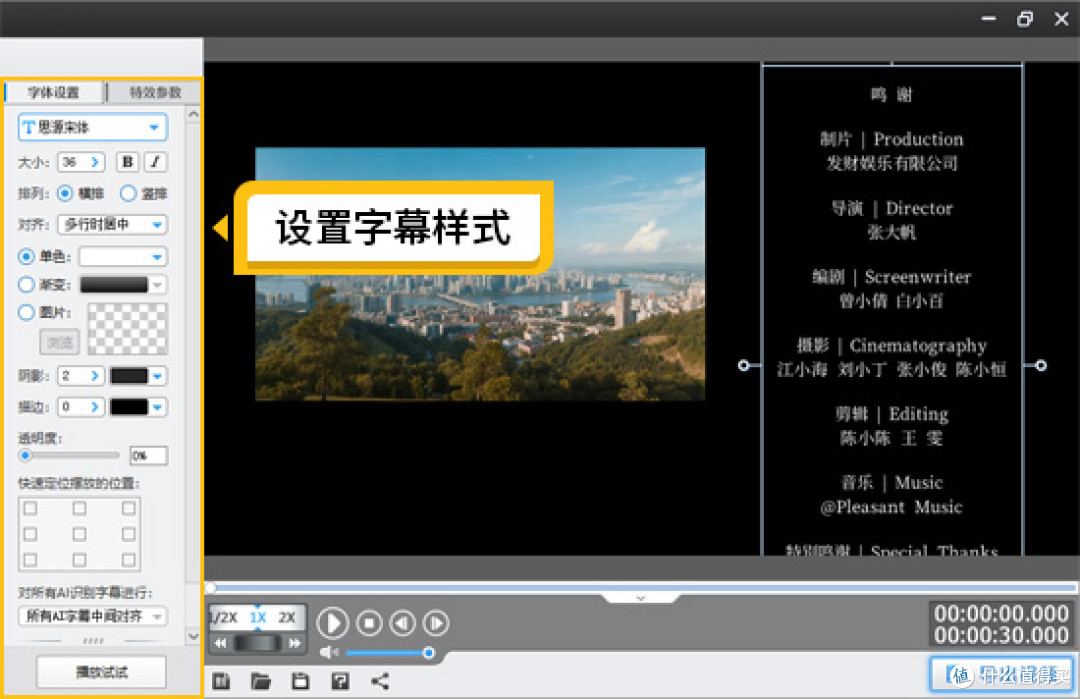Check the bottom-left position box

(30, 560)
